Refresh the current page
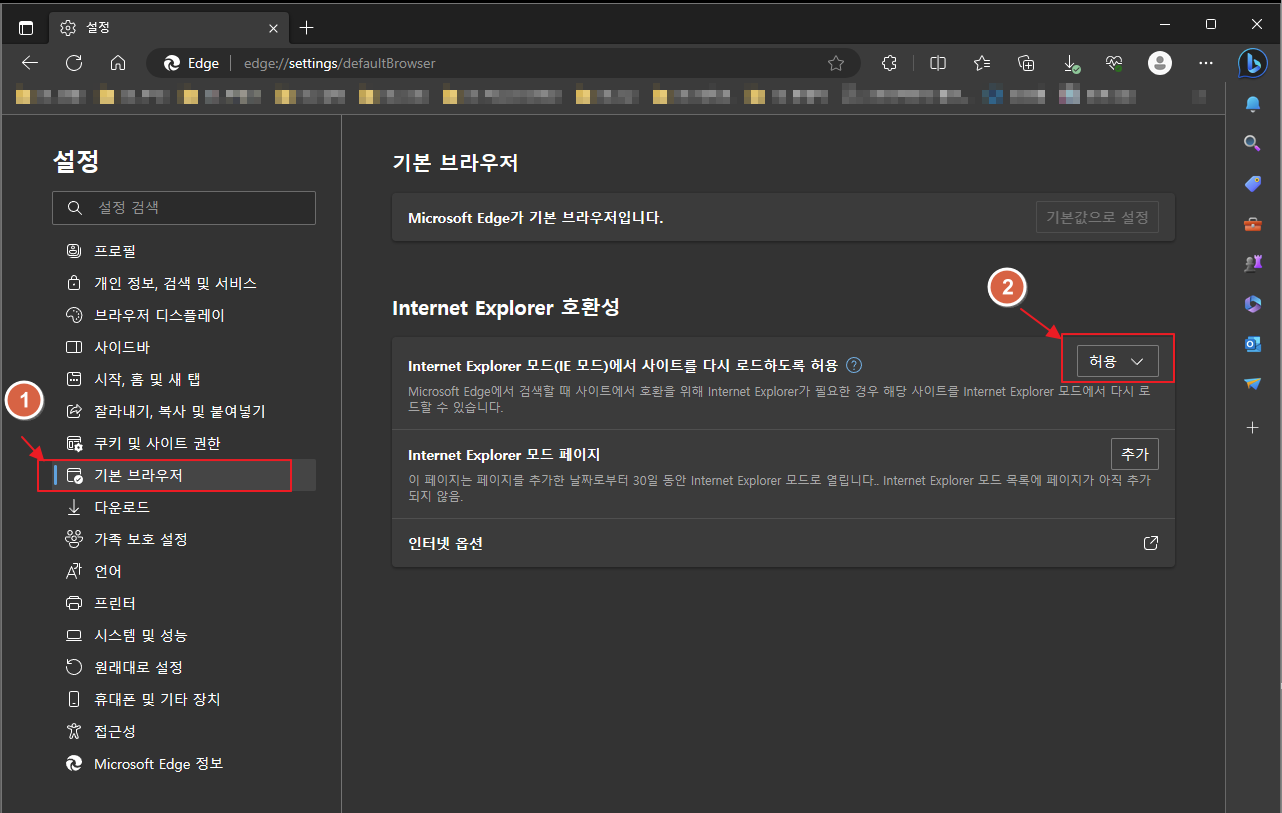The height and width of the screenshot is (813, 1282). [x=74, y=63]
